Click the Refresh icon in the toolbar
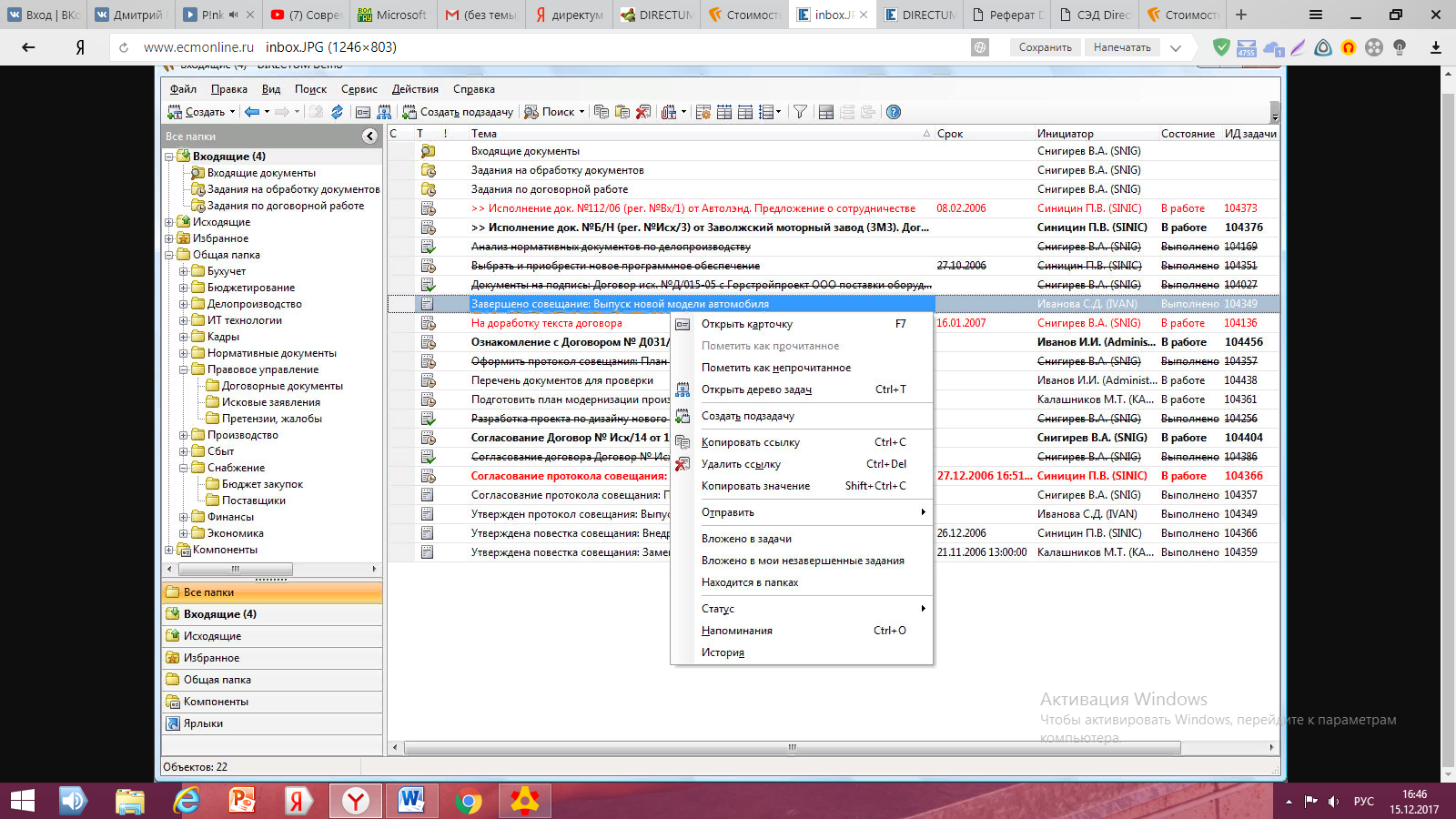This screenshot has width=1456, height=819. (337, 112)
